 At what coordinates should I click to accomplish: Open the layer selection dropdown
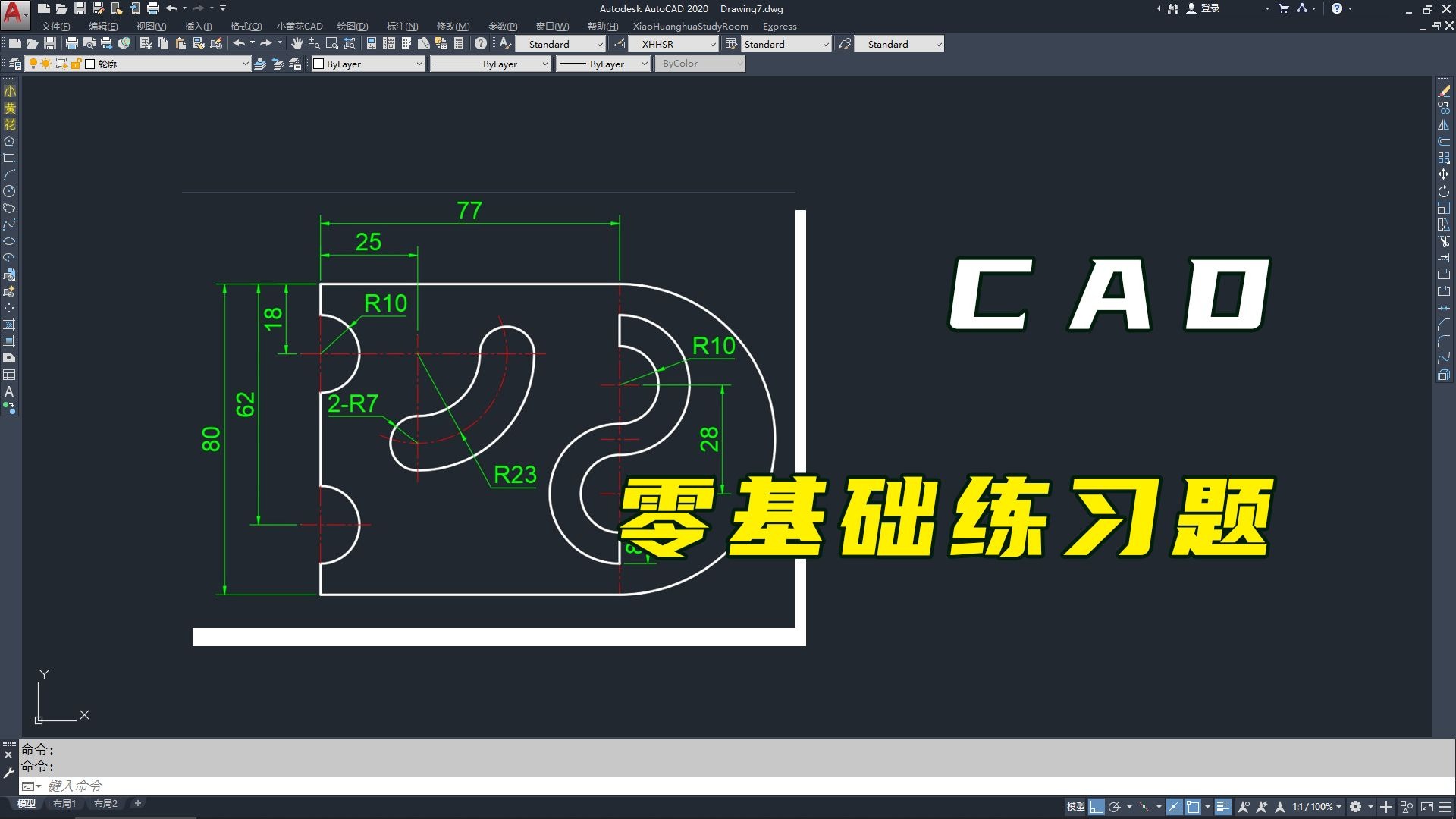click(x=245, y=64)
